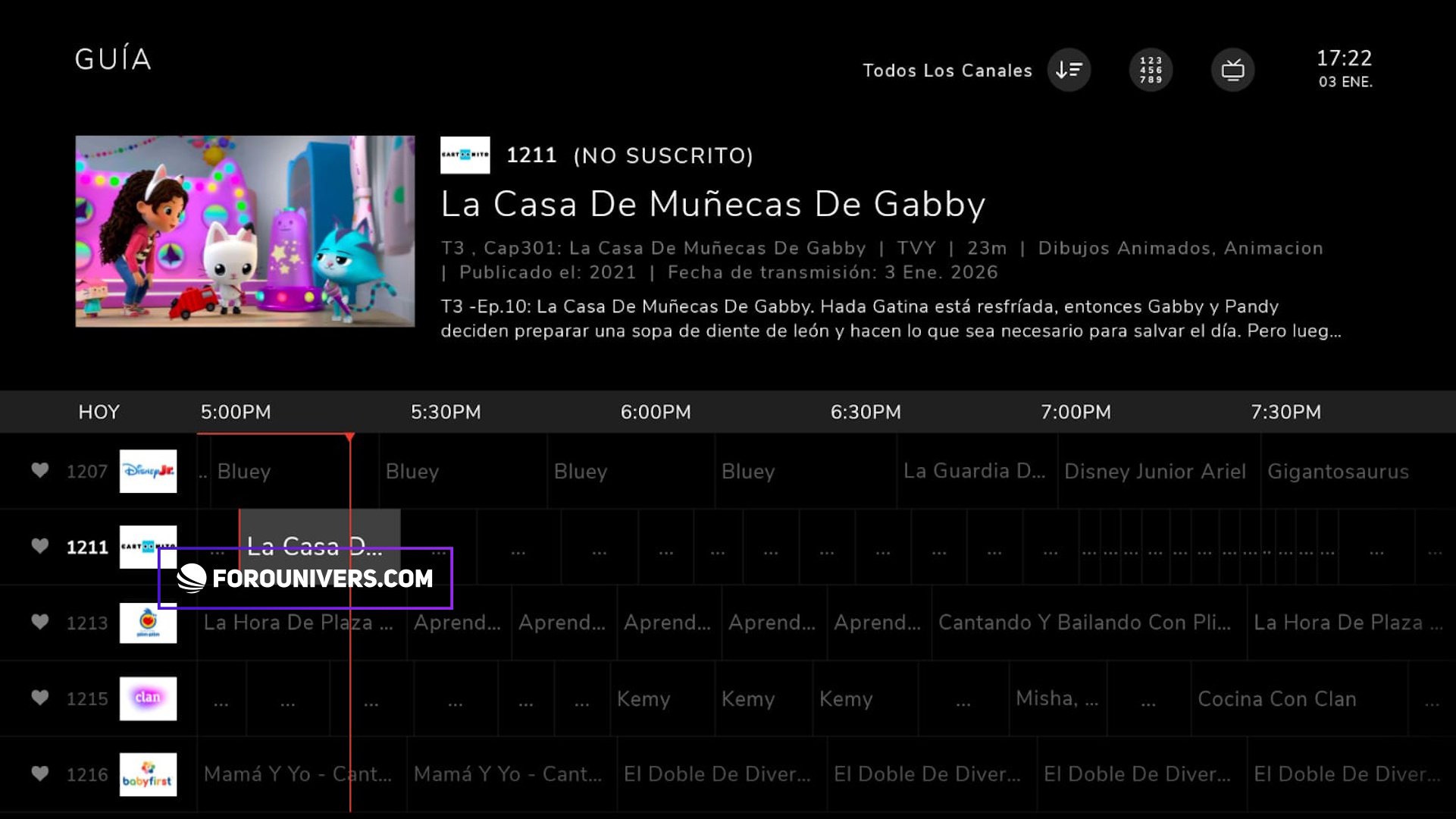The image size is (1456, 819).
Task: Click the HOY day selector
Action: [x=99, y=412]
